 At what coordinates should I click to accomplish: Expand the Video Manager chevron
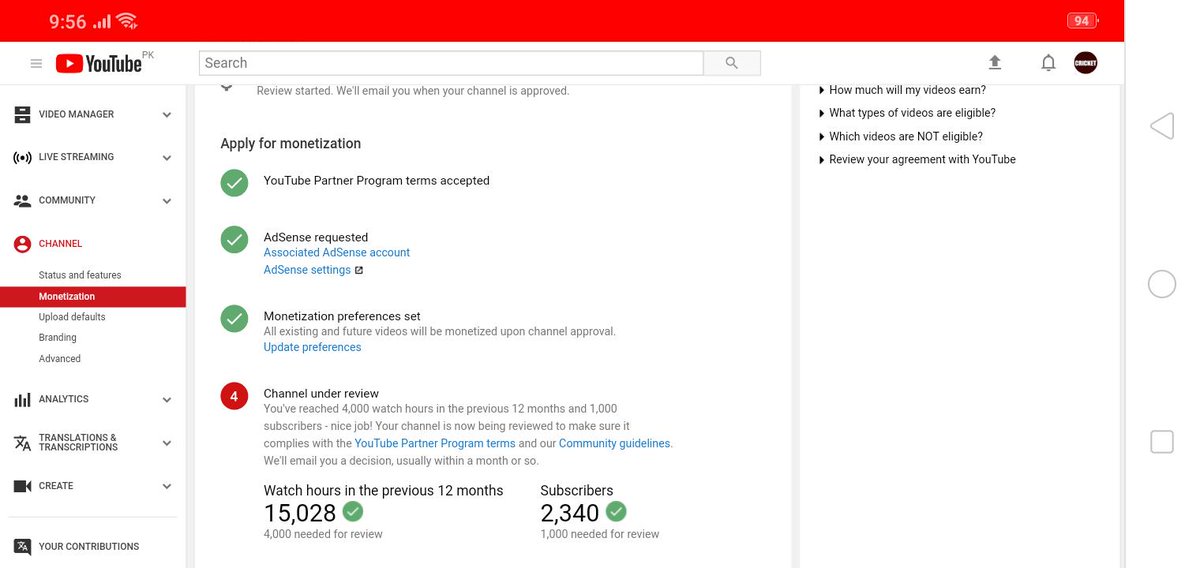pyautogui.click(x=167, y=115)
